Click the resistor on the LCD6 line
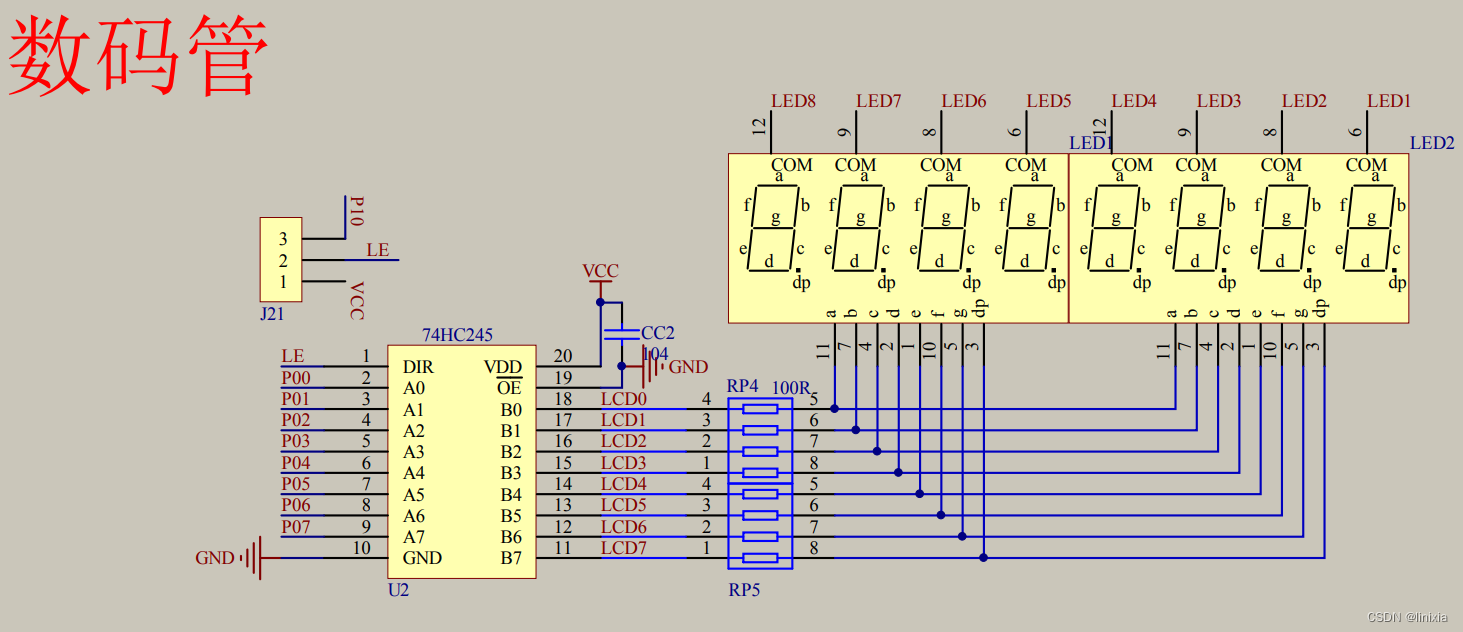1463x632 pixels. (760, 537)
